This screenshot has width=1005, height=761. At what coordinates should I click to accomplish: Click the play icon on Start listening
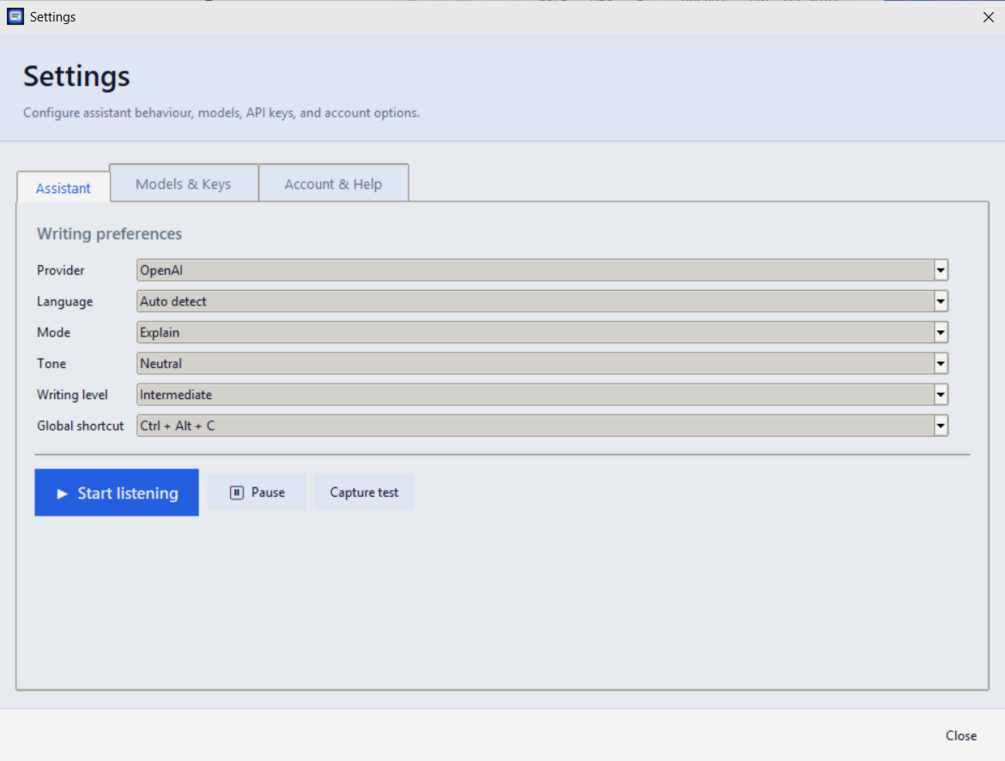coord(62,493)
